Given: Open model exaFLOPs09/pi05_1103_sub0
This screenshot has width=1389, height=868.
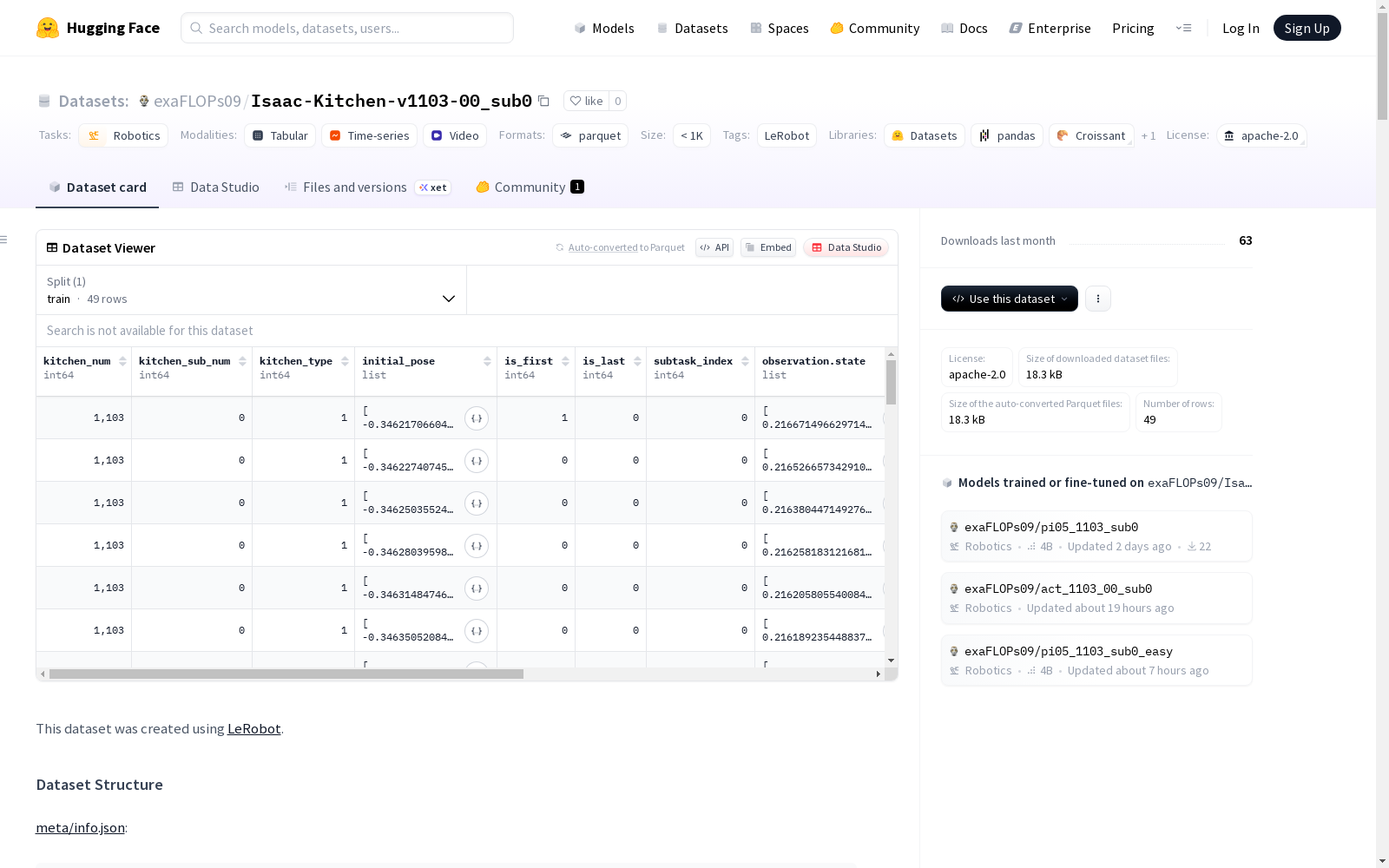Looking at the screenshot, I should point(1096,536).
